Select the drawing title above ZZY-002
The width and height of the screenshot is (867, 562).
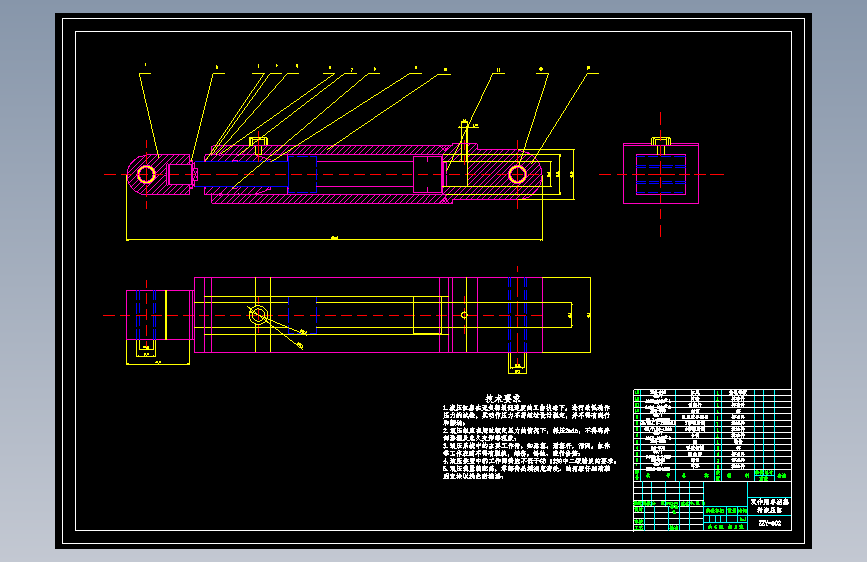pos(770,506)
